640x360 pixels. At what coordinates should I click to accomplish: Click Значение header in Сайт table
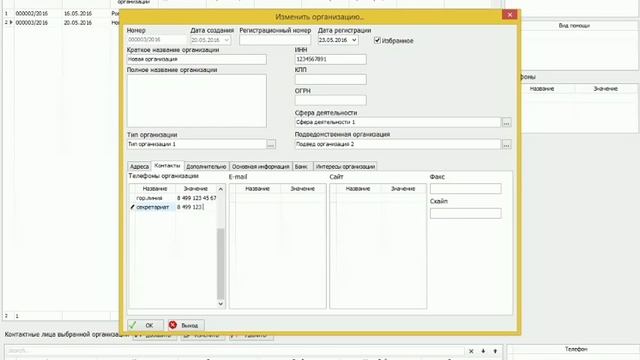click(403, 189)
